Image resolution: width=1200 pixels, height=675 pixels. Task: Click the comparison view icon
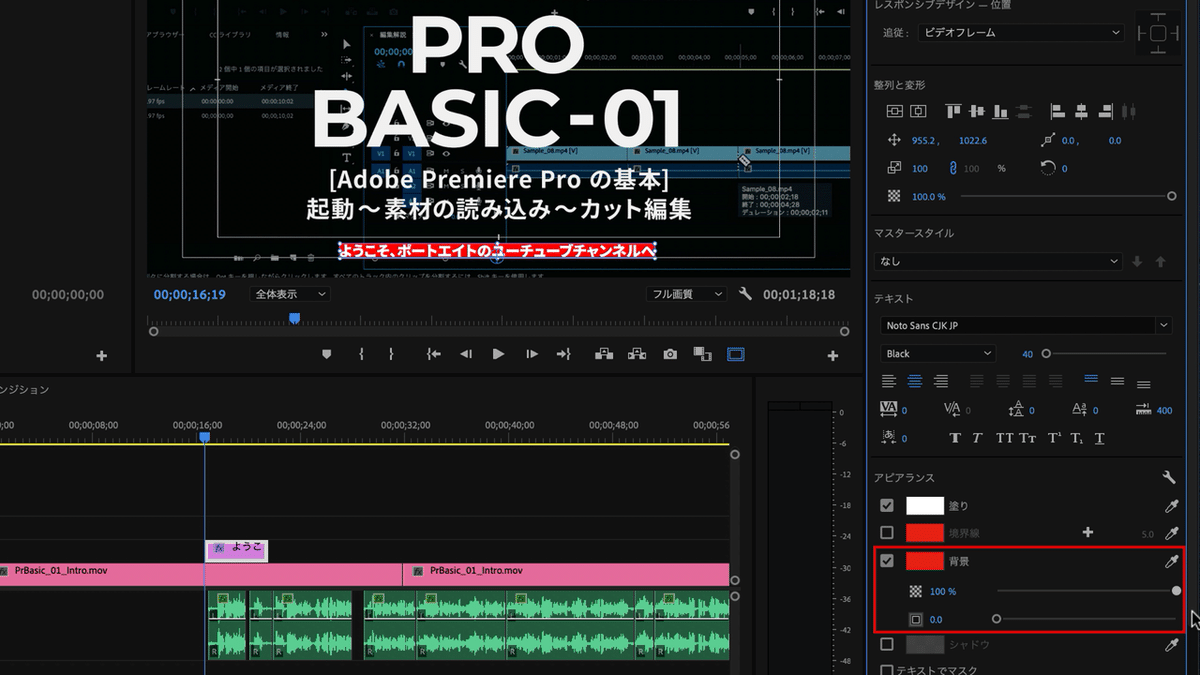[x=702, y=354]
